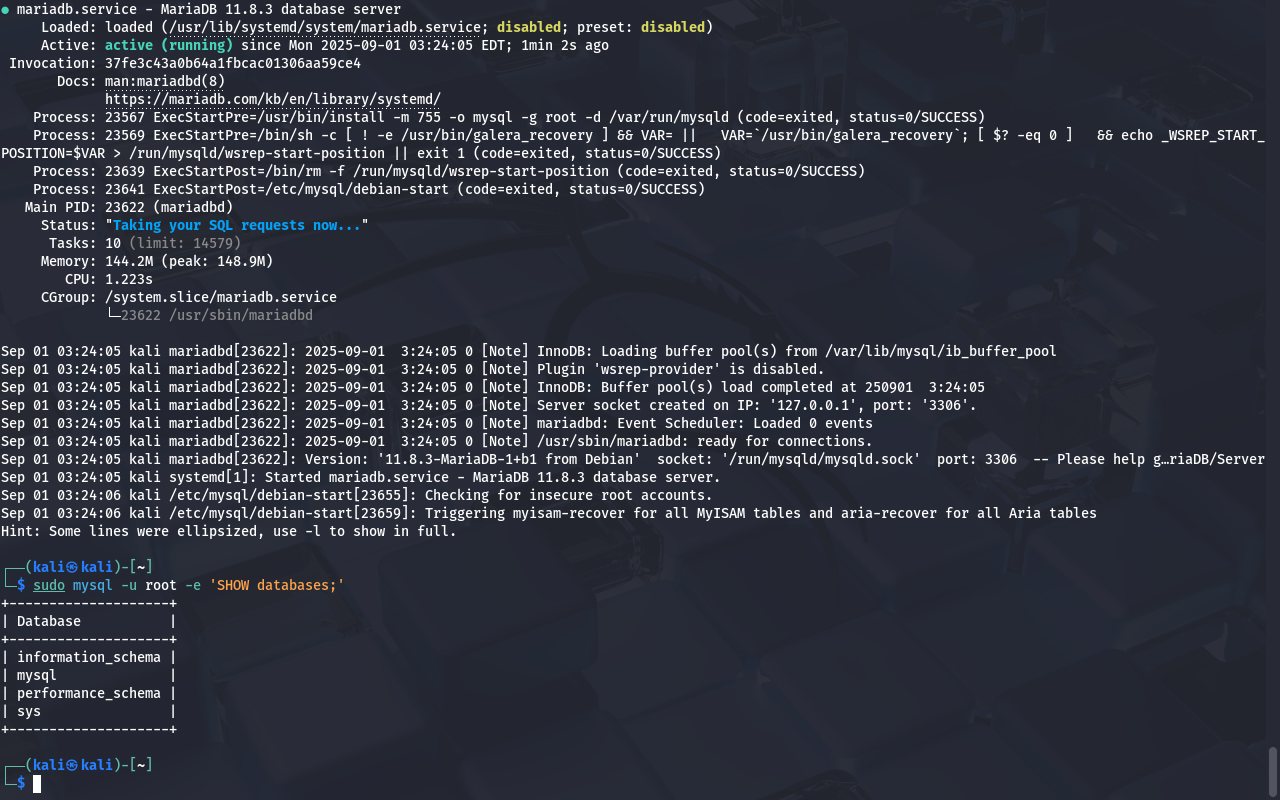
Task: Click the 'Hint: Some lines were ellipsized' line
Action: point(229,531)
